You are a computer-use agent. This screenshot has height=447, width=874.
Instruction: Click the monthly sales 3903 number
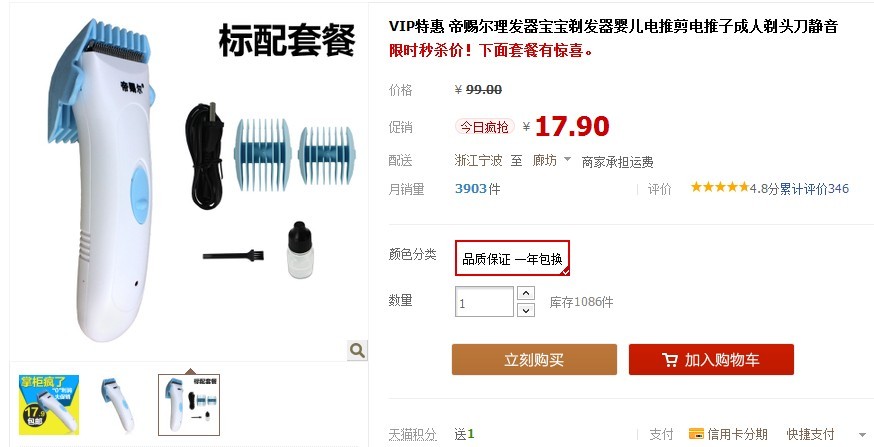pos(471,188)
